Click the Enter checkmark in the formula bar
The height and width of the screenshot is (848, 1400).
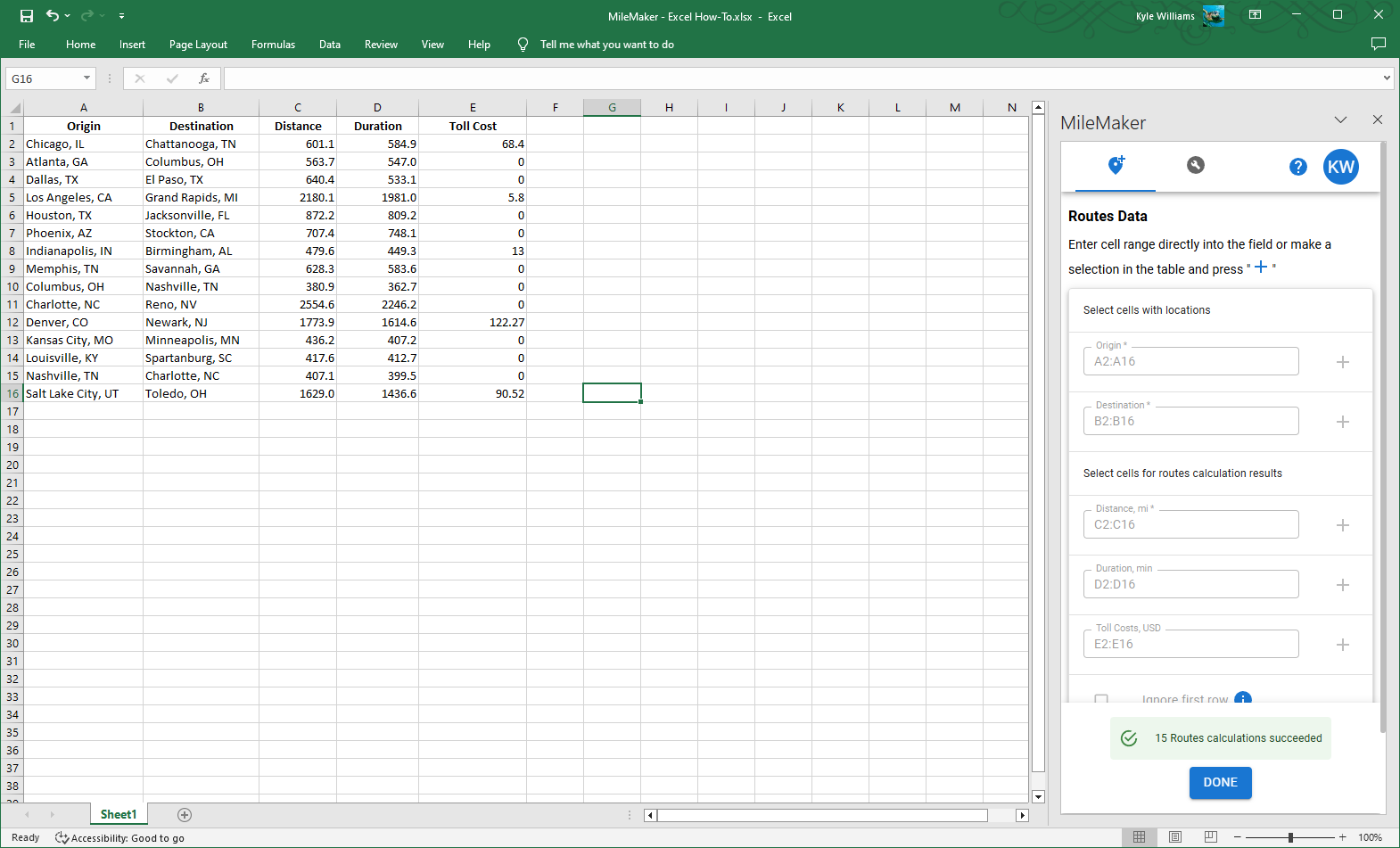(x=172, y=78)
